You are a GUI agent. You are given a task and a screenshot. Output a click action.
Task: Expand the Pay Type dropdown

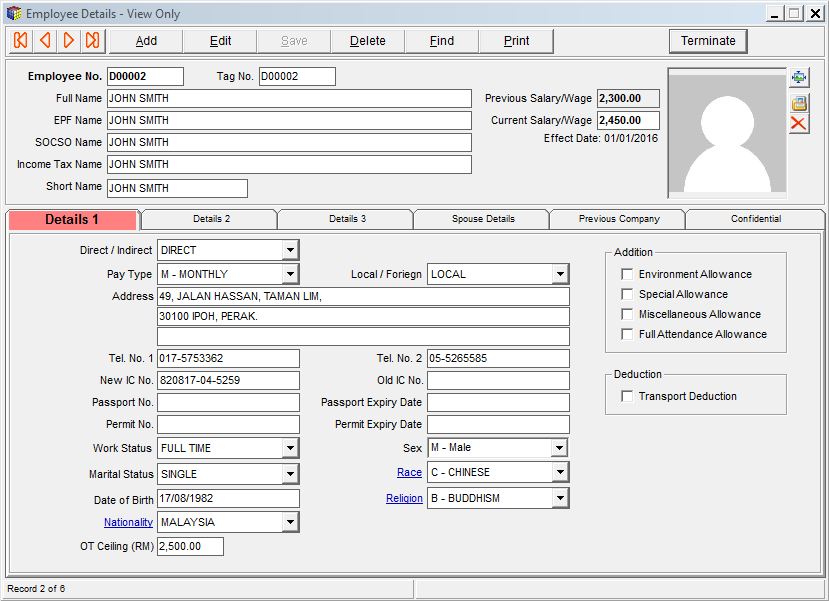click(x=290, y=274)
